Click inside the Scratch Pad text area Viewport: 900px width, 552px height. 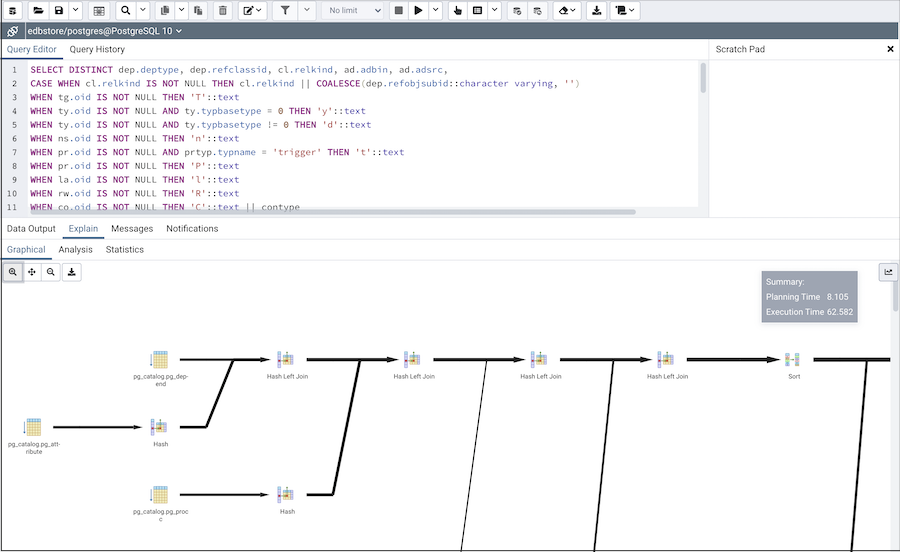(804, 138)
